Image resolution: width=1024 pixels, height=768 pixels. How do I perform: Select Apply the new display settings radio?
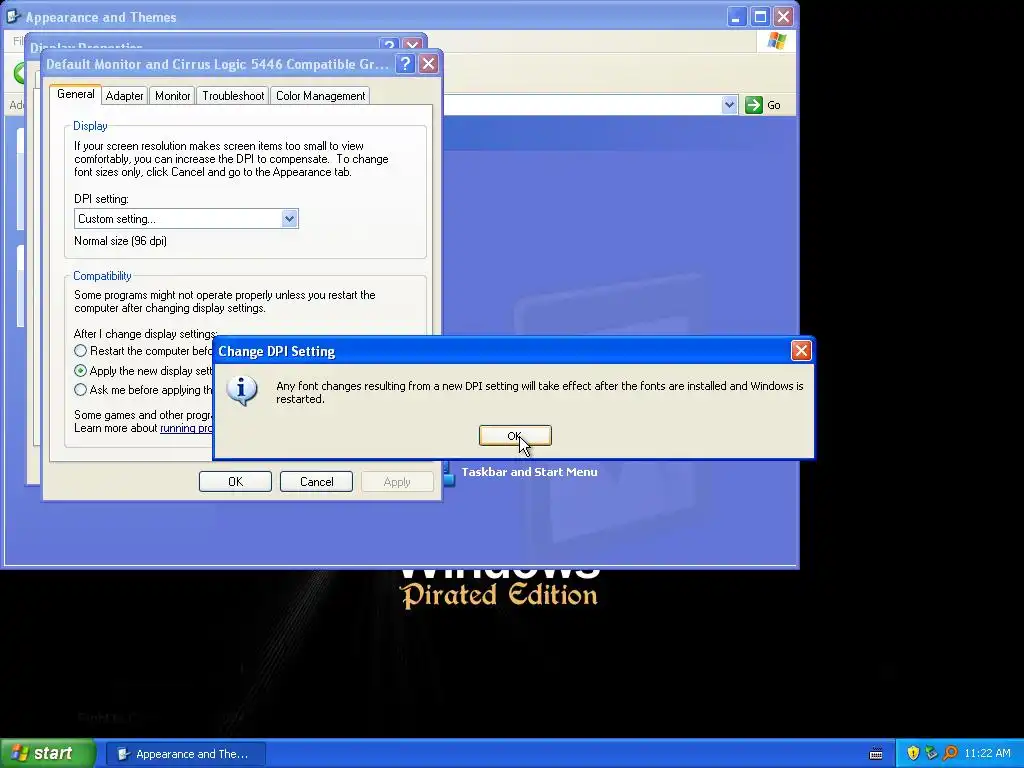(80, 370)
